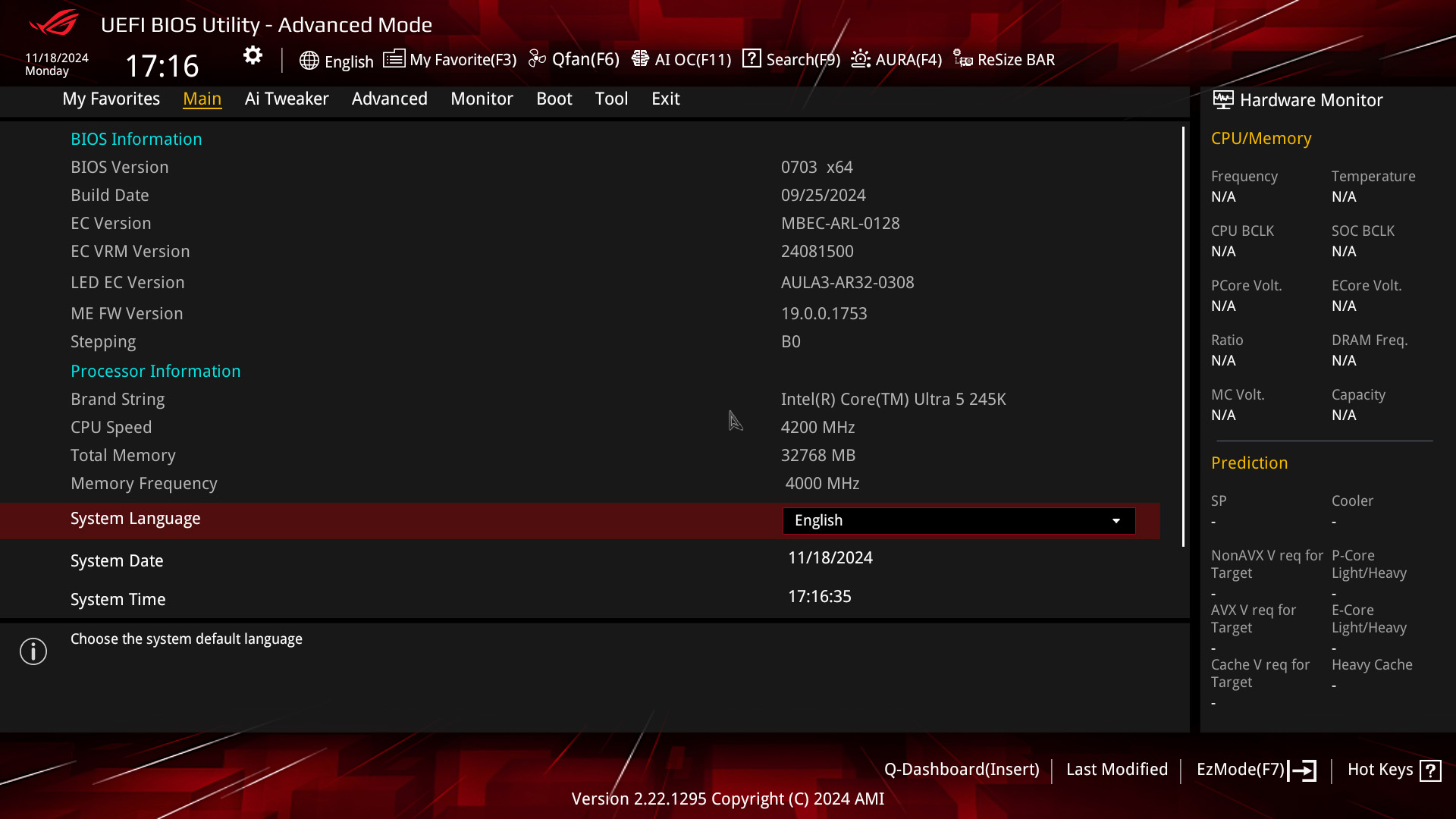Click the Qfan fan icon
The image size is (1456, 819).
(x=537, y=58)
